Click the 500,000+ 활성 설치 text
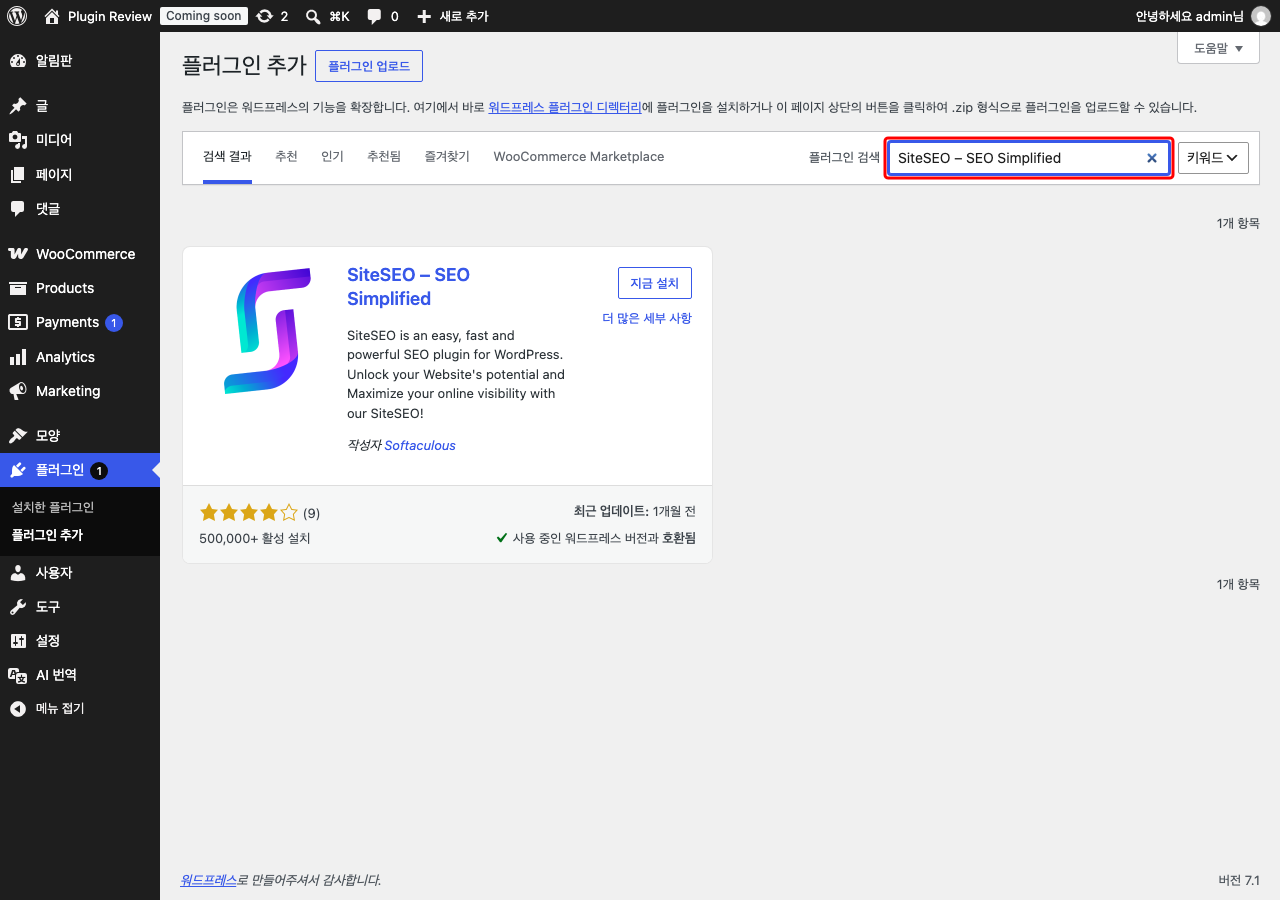Viewport: 1280px width, 900px height. (255, 538)
